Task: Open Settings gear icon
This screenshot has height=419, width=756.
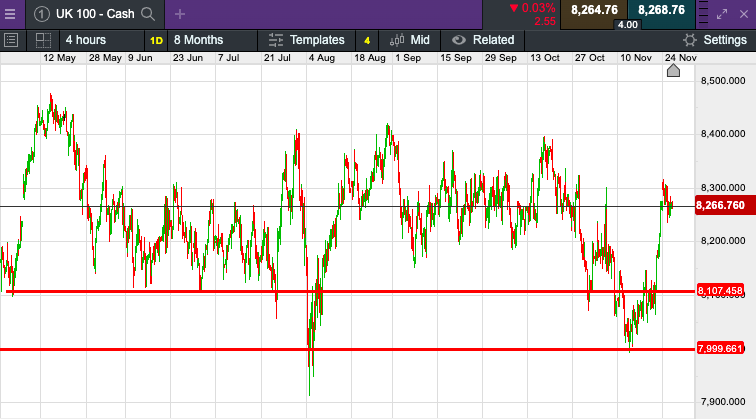Action: 690,40
